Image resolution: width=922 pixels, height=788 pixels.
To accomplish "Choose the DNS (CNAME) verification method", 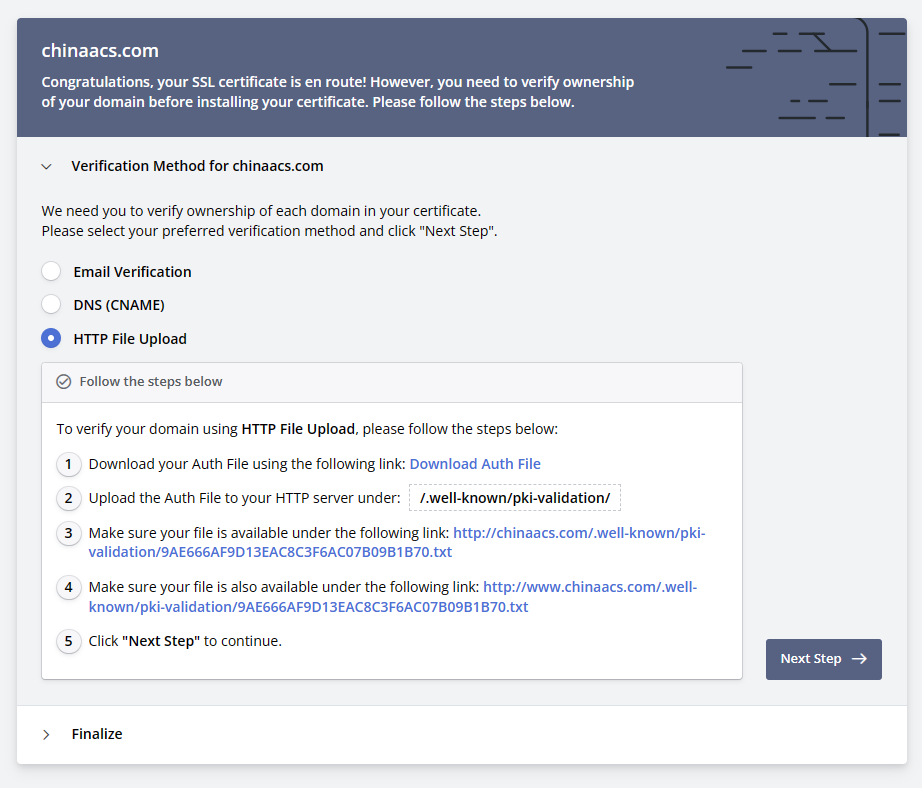I will tap(51, 305).
